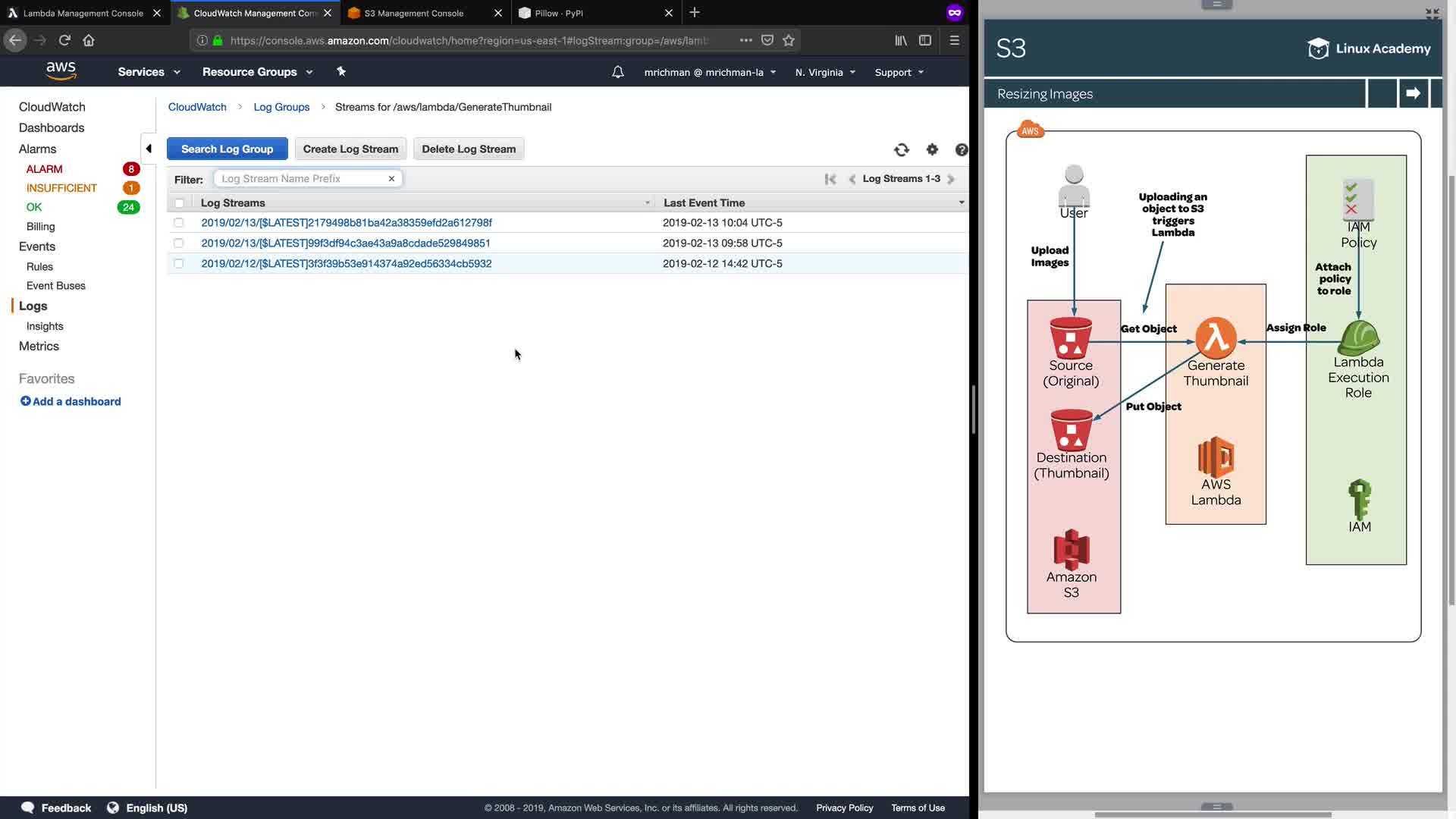
Task: Switch to S3 Management Console tab
Action: (x=414, y=13)
